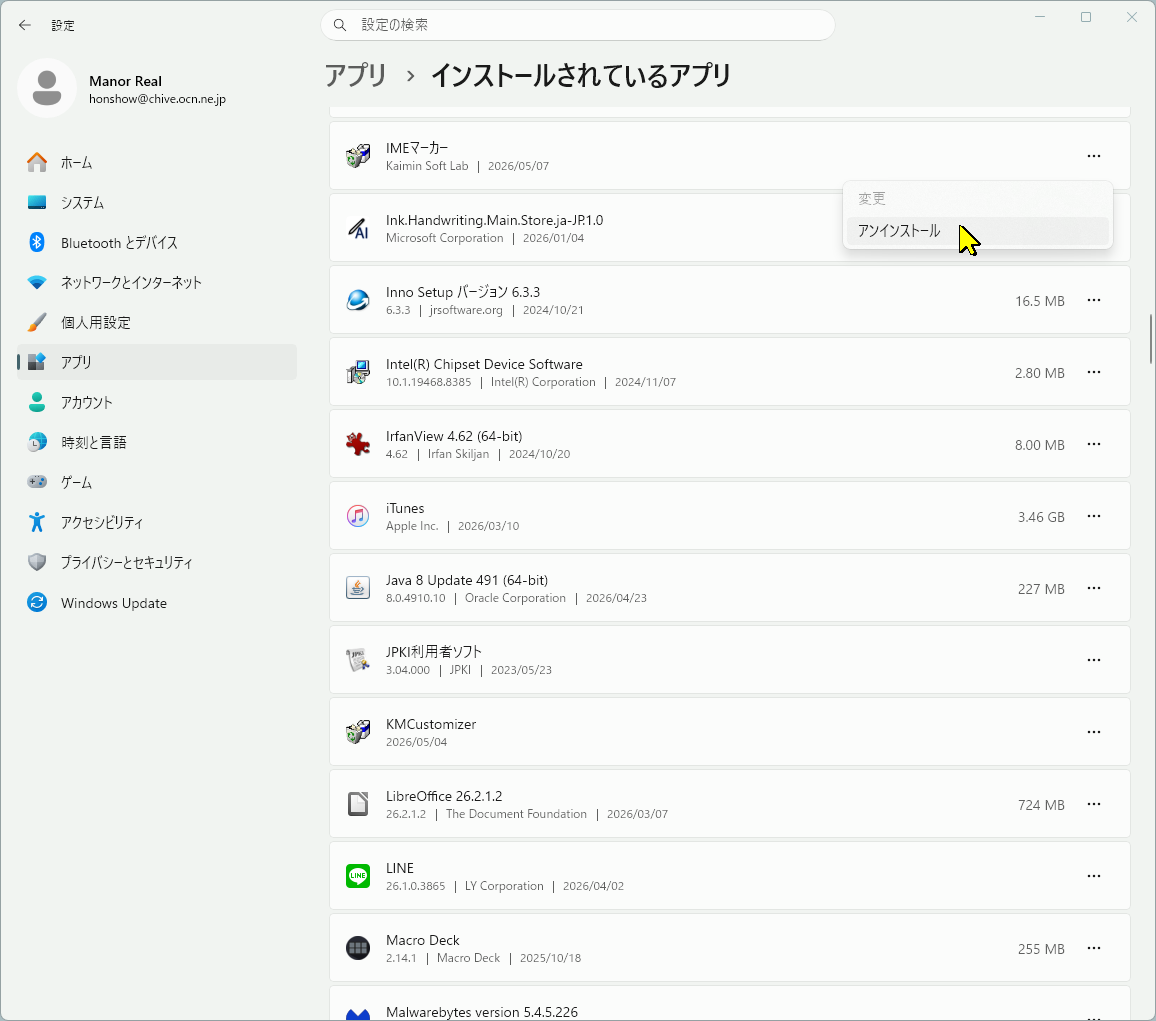Click the Java 227 MB size value

click(x=1041, y=589)
